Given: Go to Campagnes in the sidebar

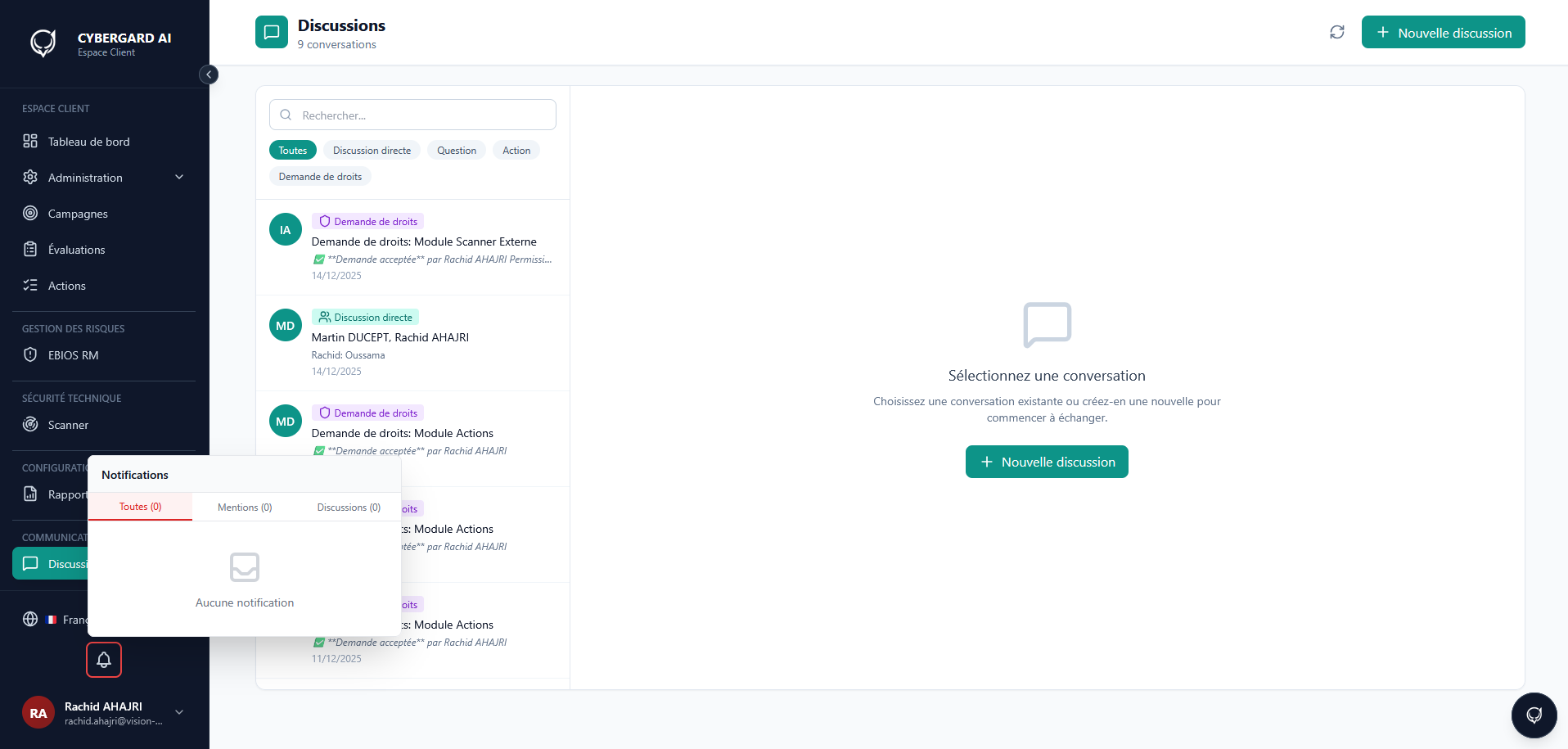Looking at the screenshot, I should [x=104, y=214].
